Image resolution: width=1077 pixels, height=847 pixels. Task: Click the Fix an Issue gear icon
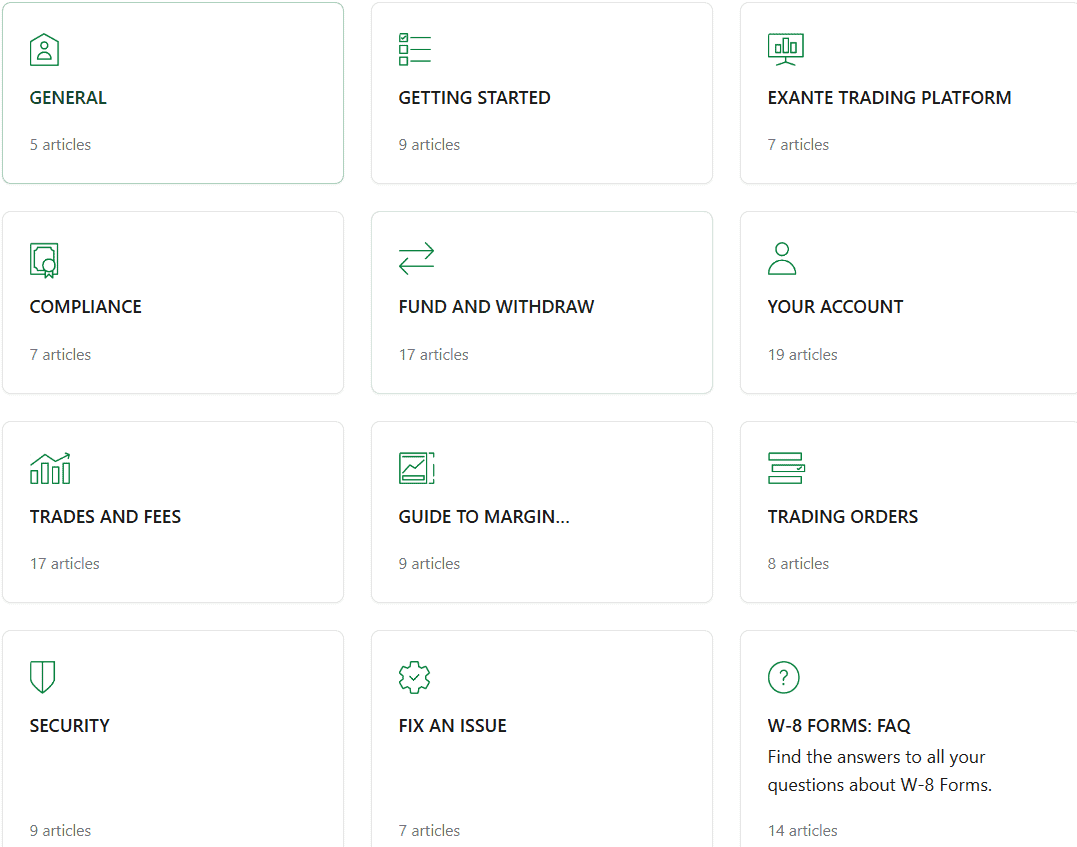[x=414, y=677]
